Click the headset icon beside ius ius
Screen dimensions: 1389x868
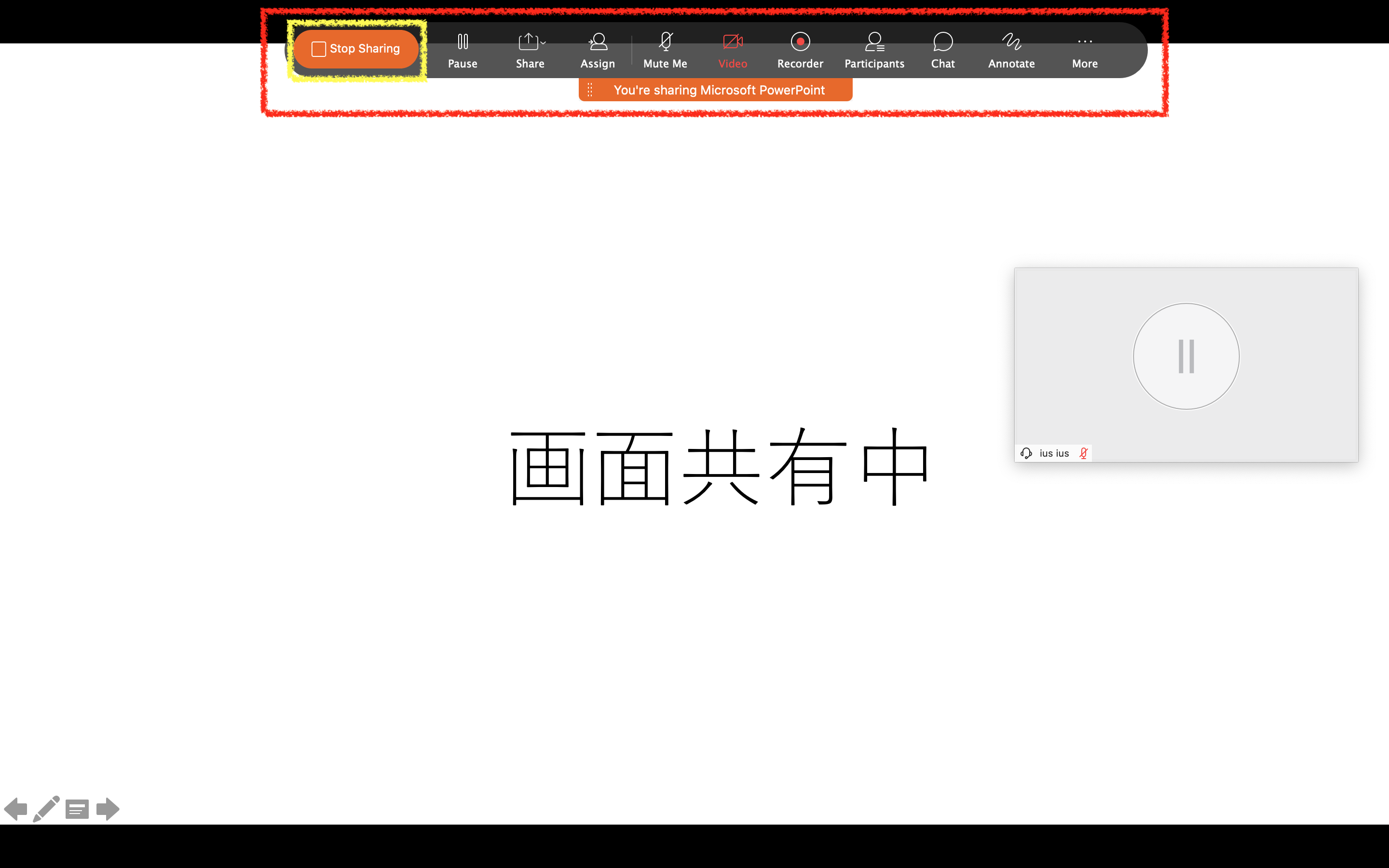(x=1026, y=453)
